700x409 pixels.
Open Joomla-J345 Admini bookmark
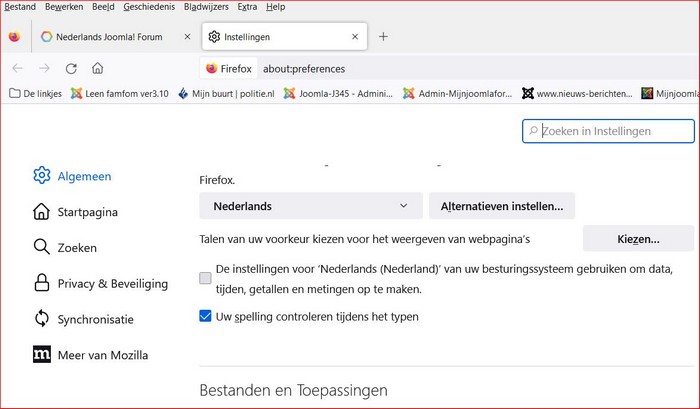[x=338, y=93]
